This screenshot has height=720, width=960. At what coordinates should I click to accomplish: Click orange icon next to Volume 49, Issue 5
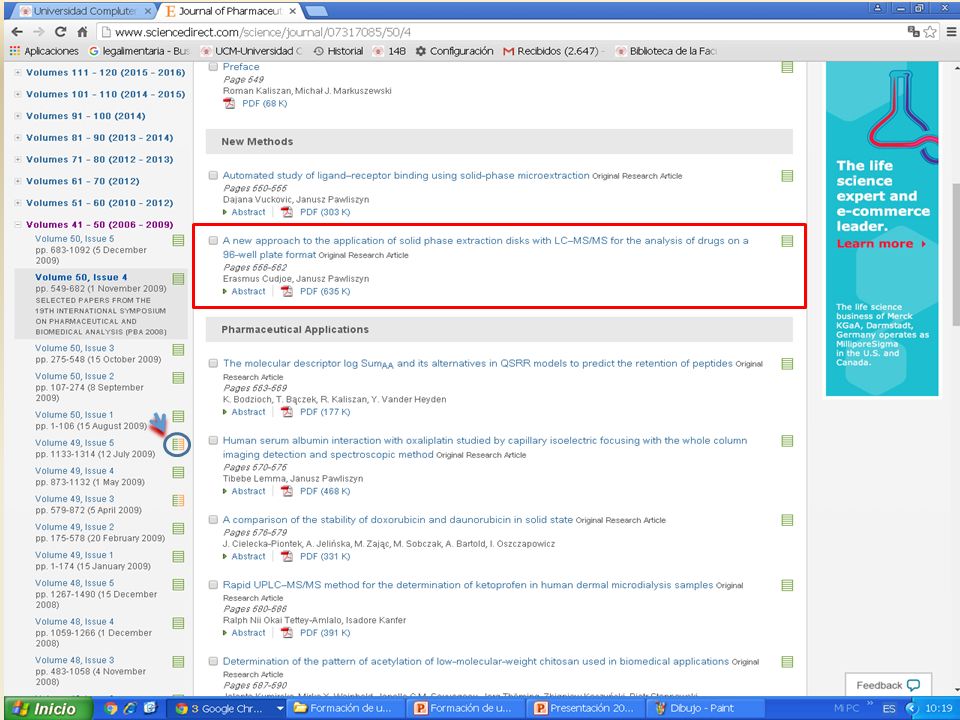(x=178, y=444)
